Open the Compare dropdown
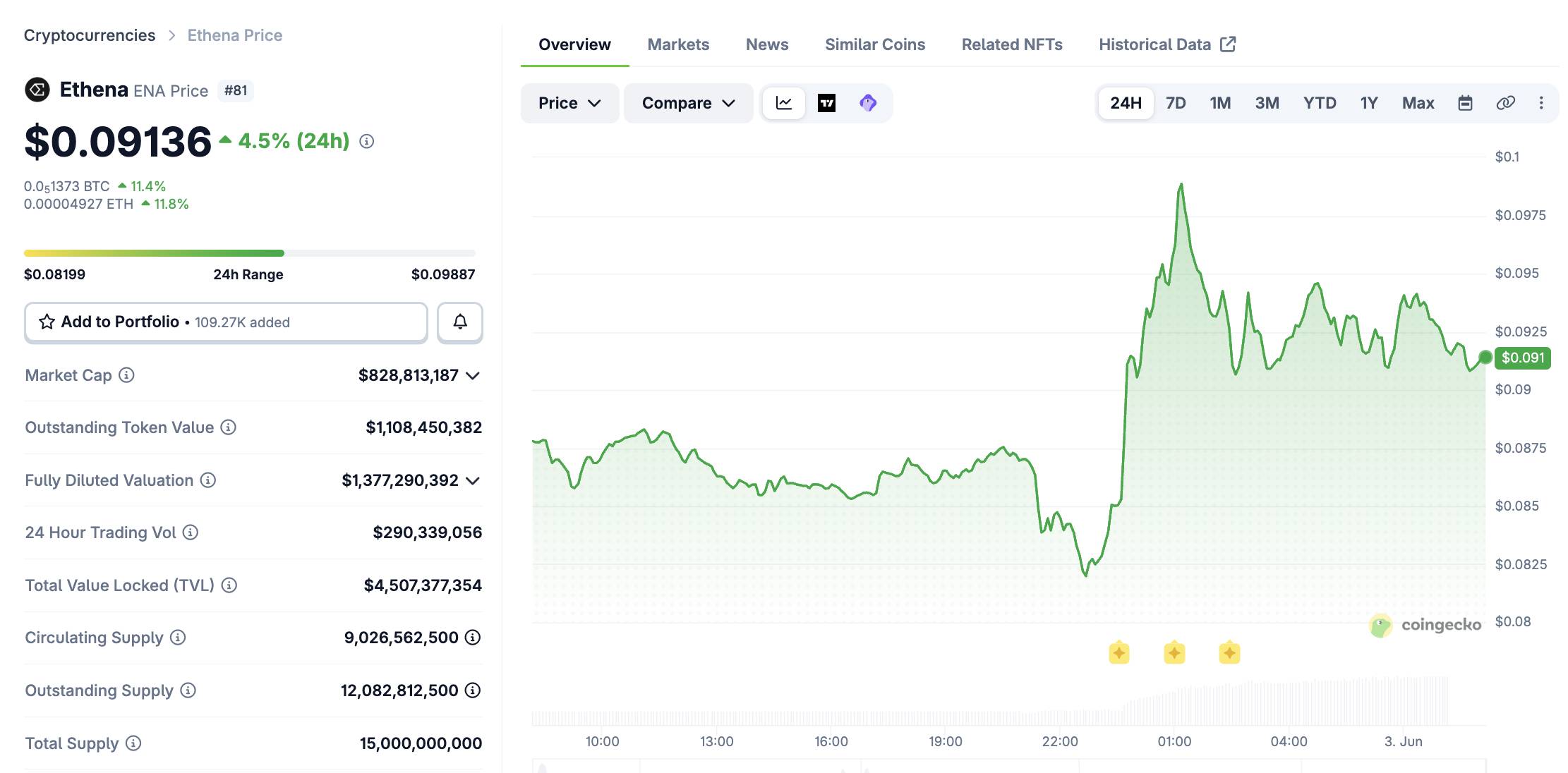The height and width of the screenshot is (773, 1568). pos(689,103)
